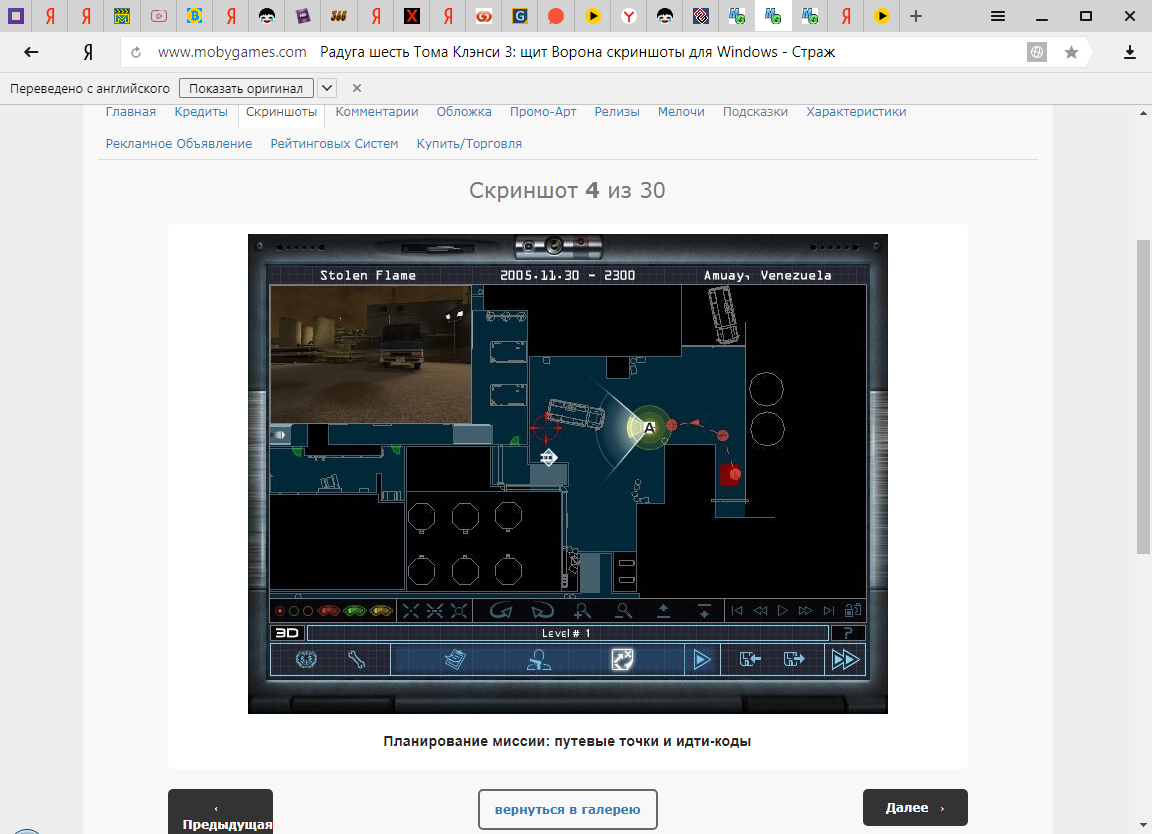Select the Скриншоты tab
The height and width of the screenshot is (834, 1152).
coord(281,112)
